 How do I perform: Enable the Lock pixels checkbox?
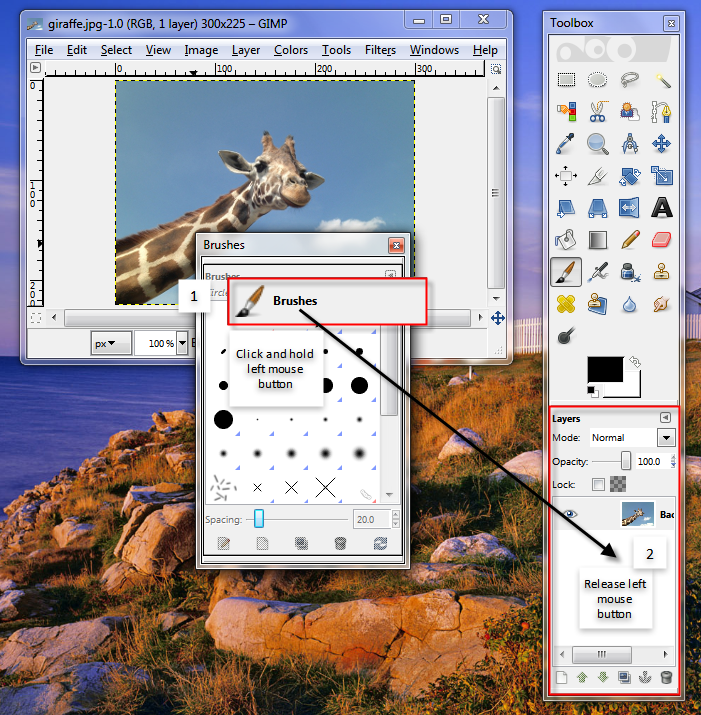[x=598, y=485]
